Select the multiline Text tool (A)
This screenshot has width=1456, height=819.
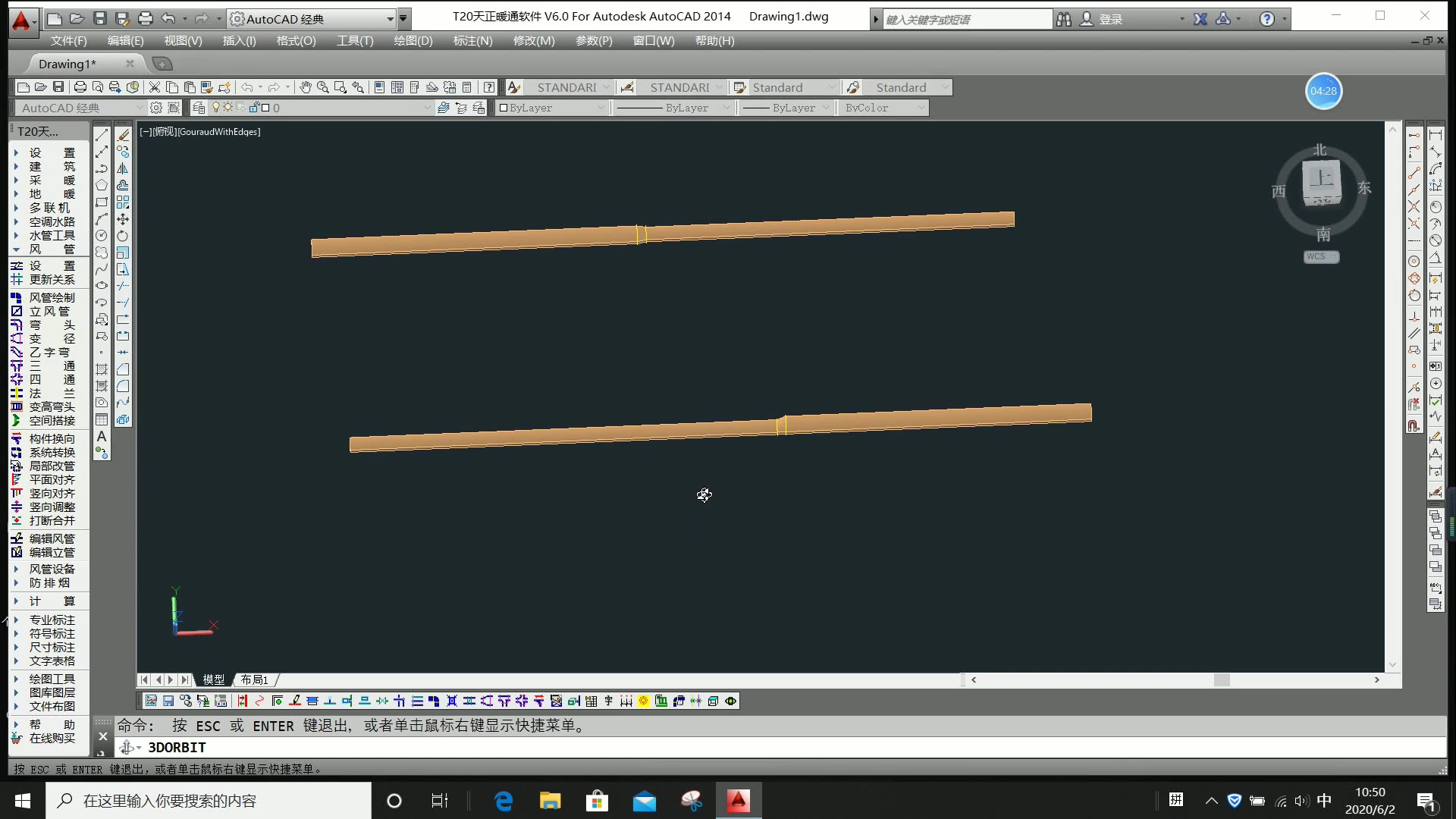(102, 438)
